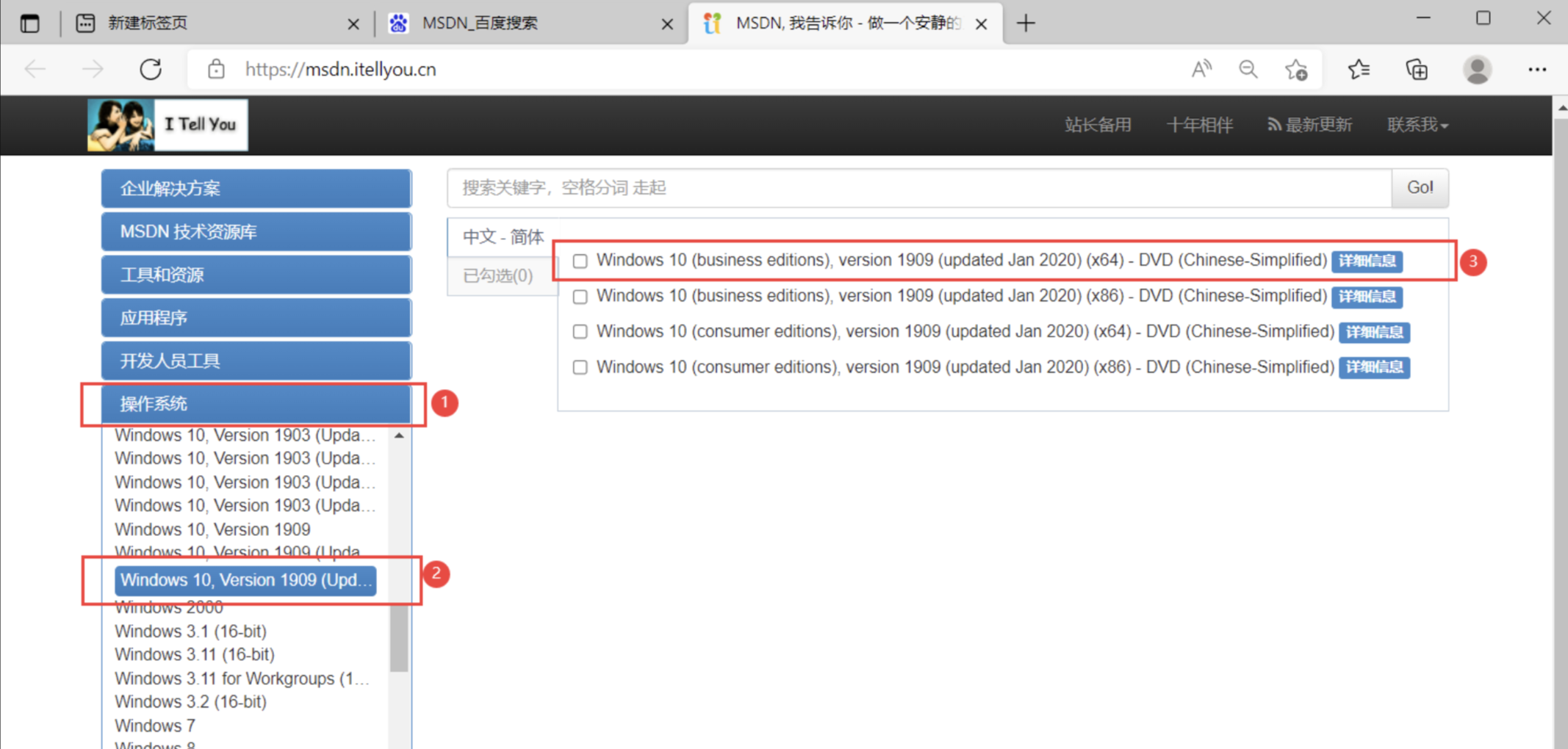Click the OS list scrollbar thumb
This screenshot has height=749, width=1568.
click(399, 637)
